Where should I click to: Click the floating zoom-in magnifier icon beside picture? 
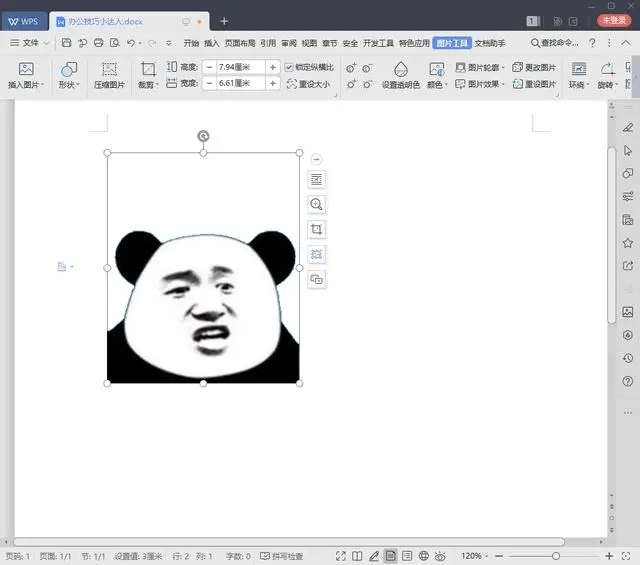(316, 204)
